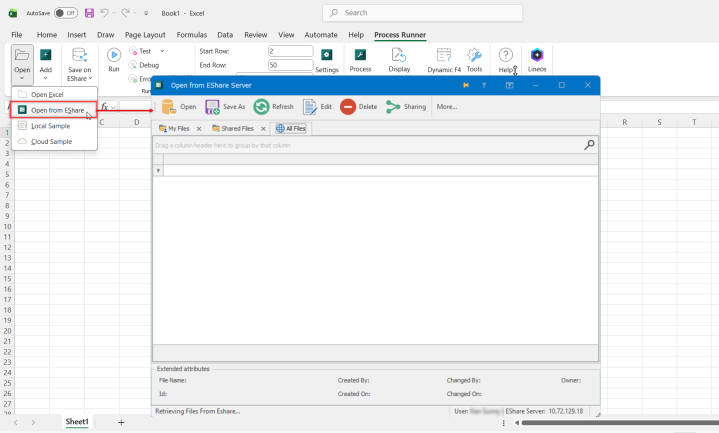Click the previous sheet navigation arrow

16,422
